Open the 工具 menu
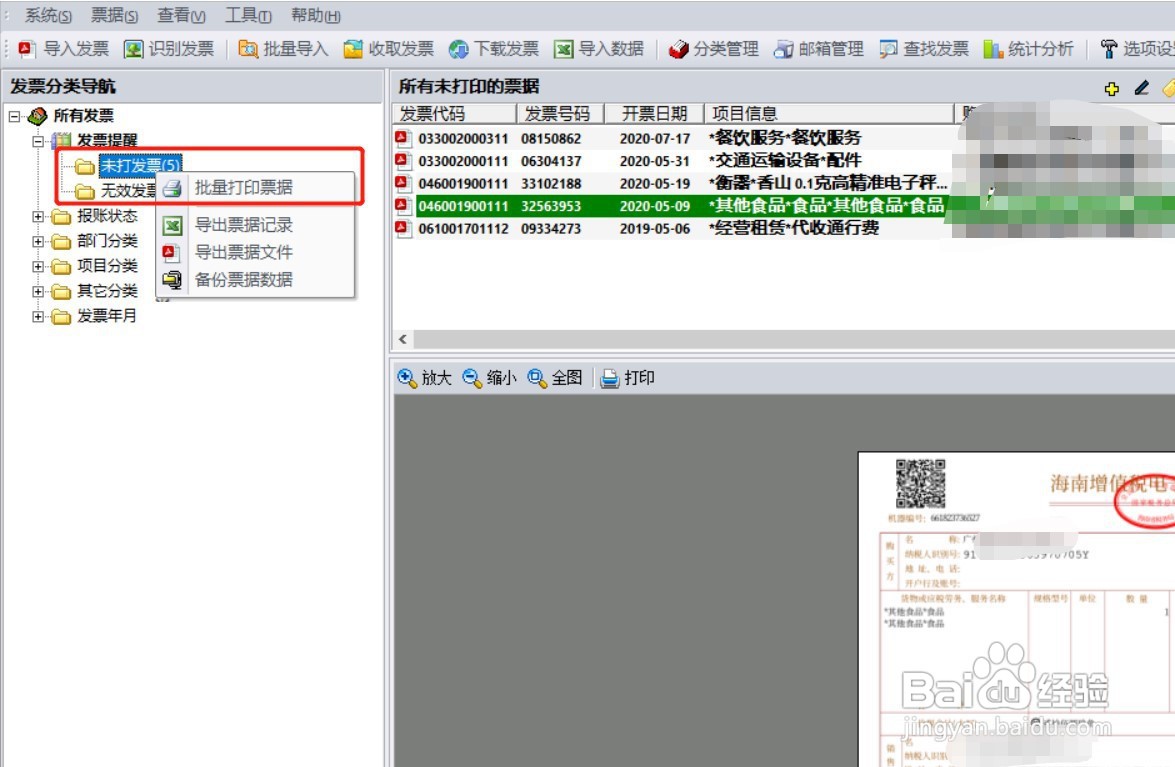 (x=247, y=15)
